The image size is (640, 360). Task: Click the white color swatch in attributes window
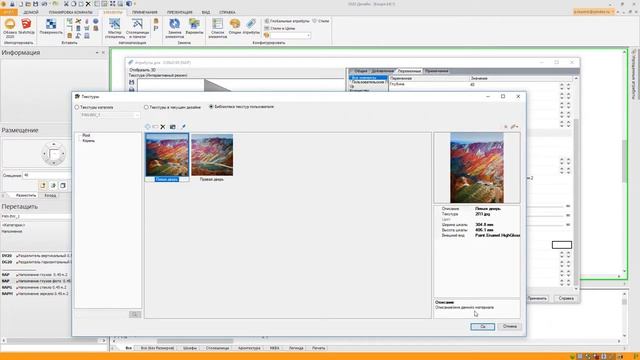coord(562,245)
